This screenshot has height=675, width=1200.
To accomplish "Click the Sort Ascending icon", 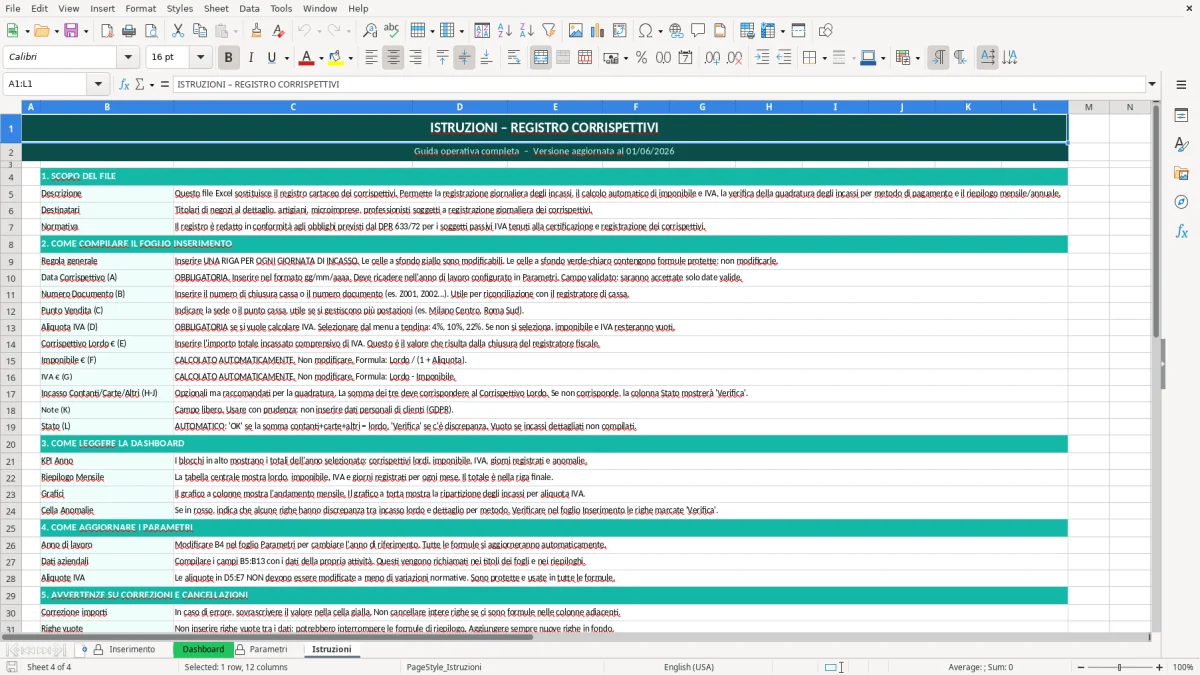I will (504, 31).
